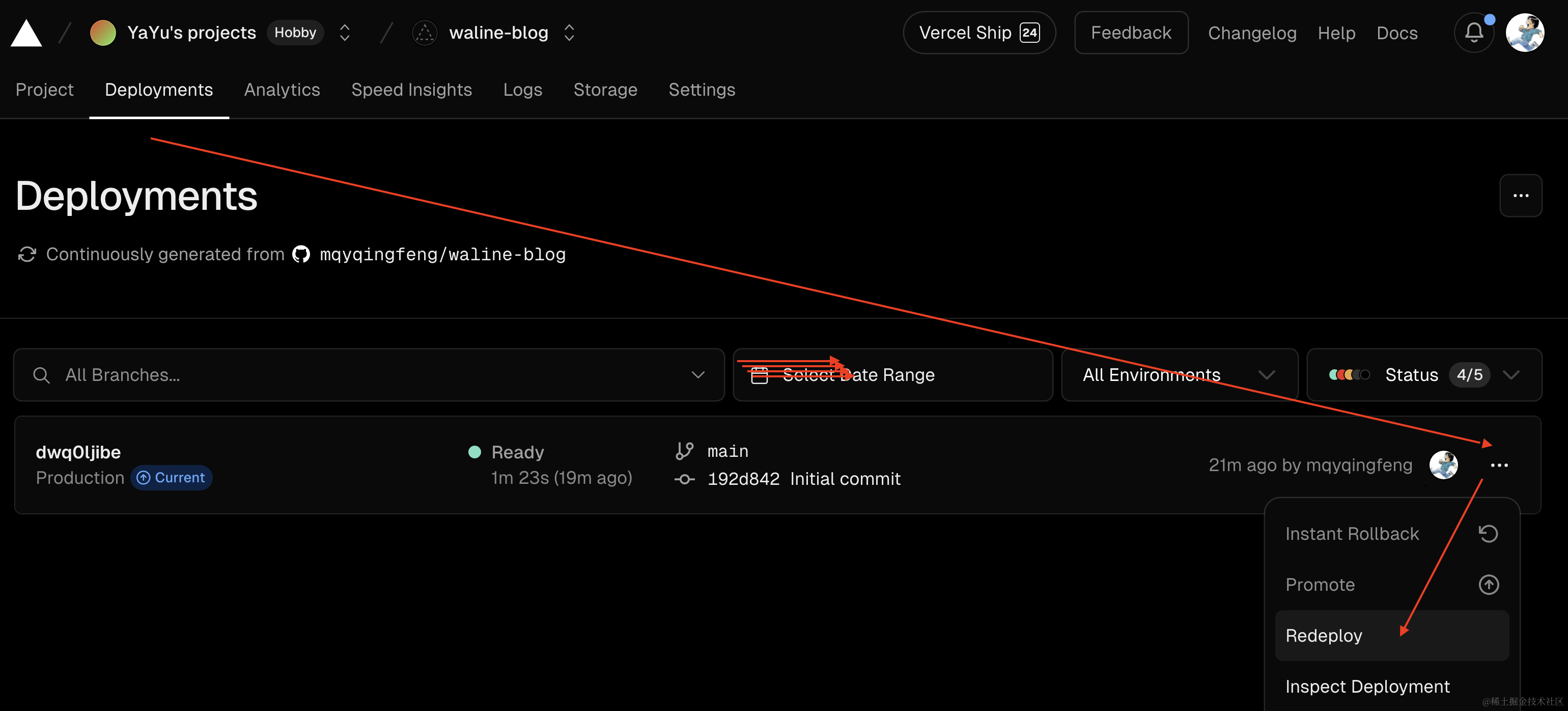The height and width of the screenshot is (711, 1568).
Task: Click the waline-blog project icon
Action: [424, 33]
